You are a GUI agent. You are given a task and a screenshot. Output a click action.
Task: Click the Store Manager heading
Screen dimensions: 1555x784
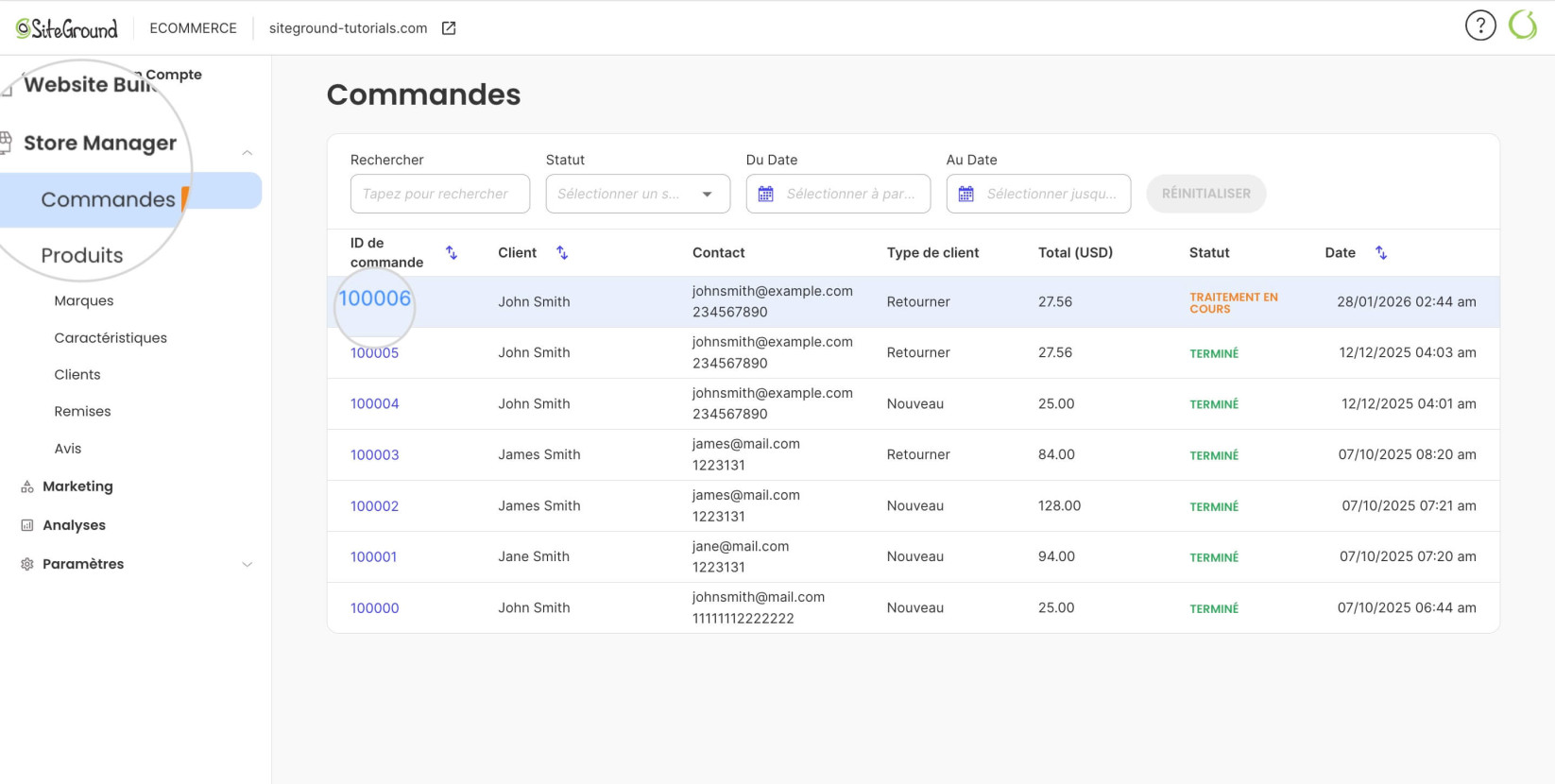click(100, 143)
